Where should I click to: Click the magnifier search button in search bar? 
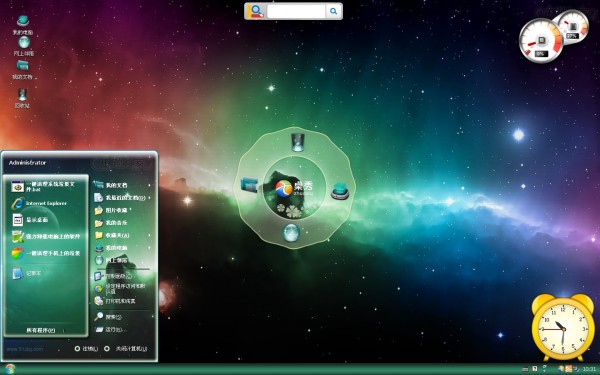334,11
